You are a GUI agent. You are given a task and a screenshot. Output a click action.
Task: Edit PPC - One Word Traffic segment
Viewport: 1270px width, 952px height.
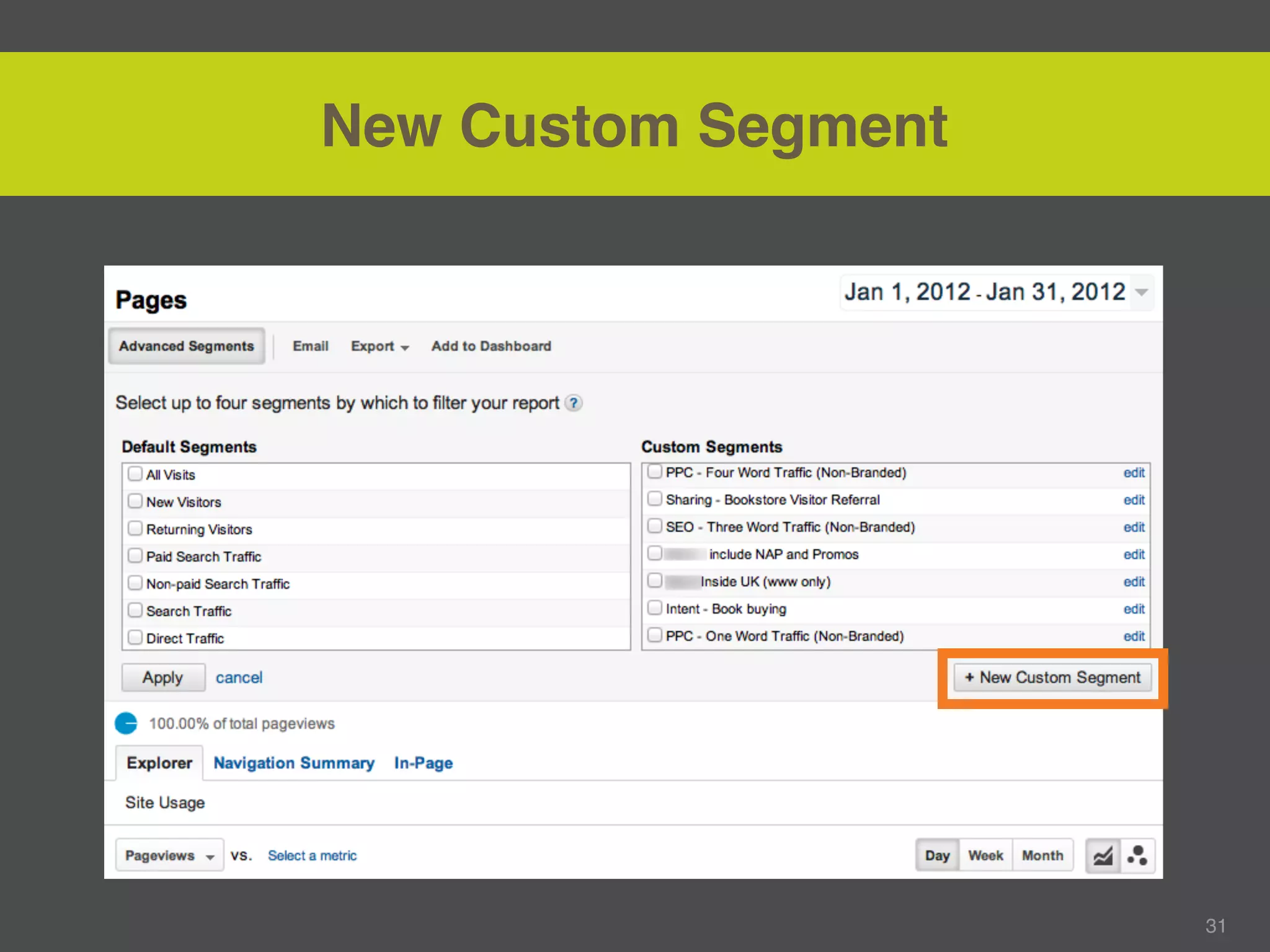tap(1134, 637)
